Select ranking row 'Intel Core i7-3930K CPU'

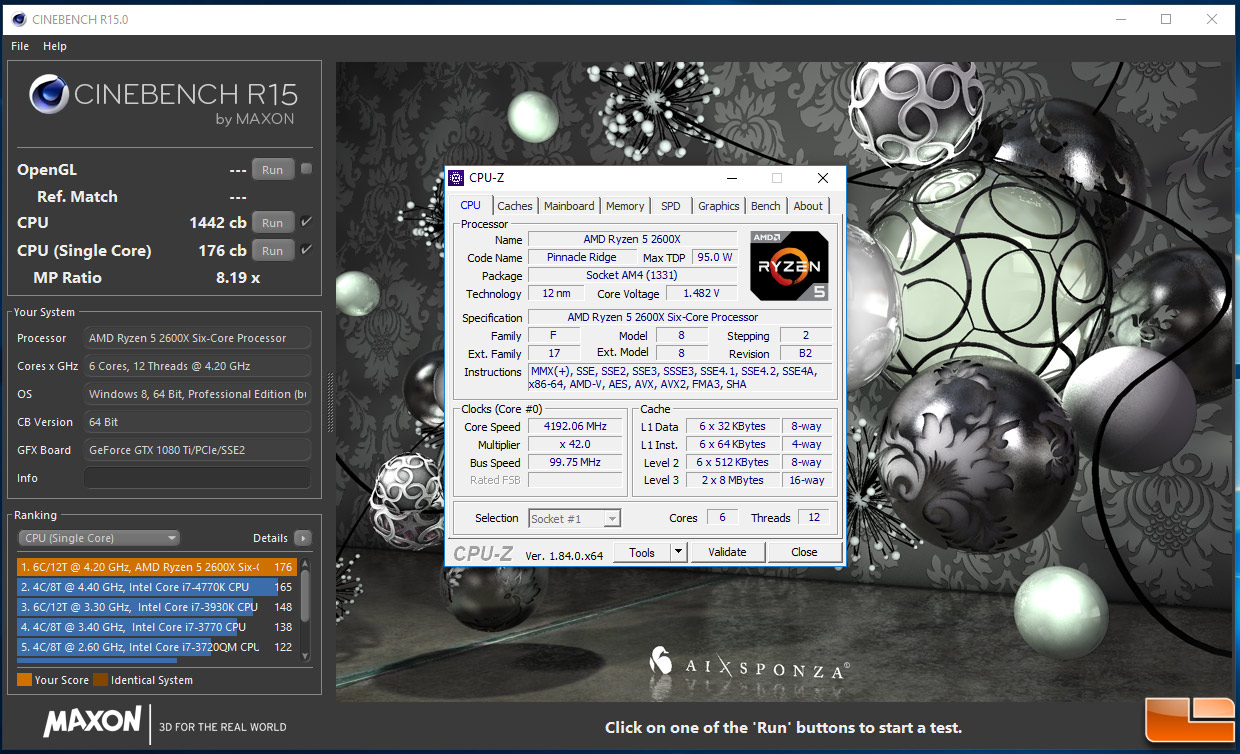coord(157,607)
